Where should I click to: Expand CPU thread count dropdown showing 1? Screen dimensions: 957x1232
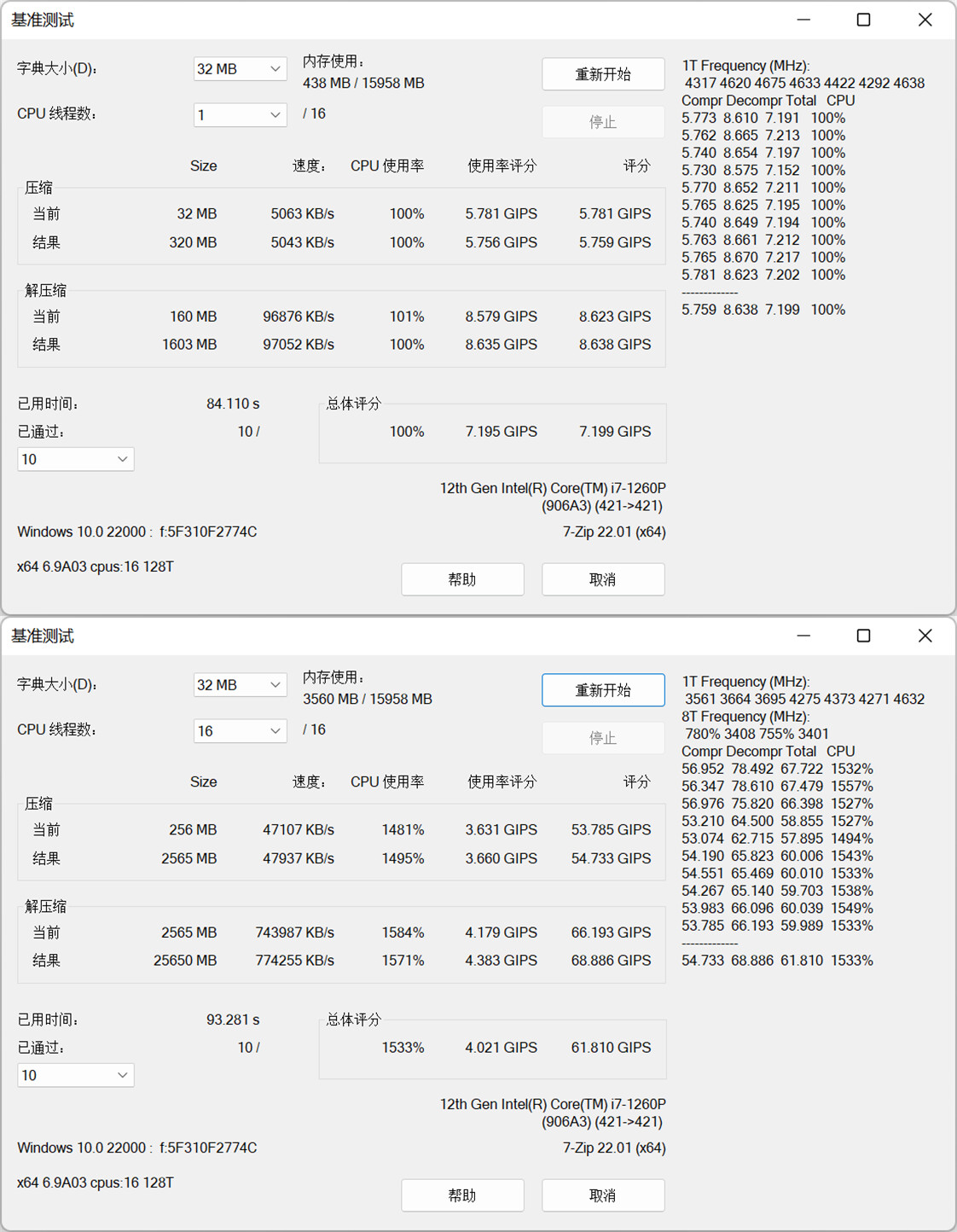pyautogui.click(x=240, y=114)
